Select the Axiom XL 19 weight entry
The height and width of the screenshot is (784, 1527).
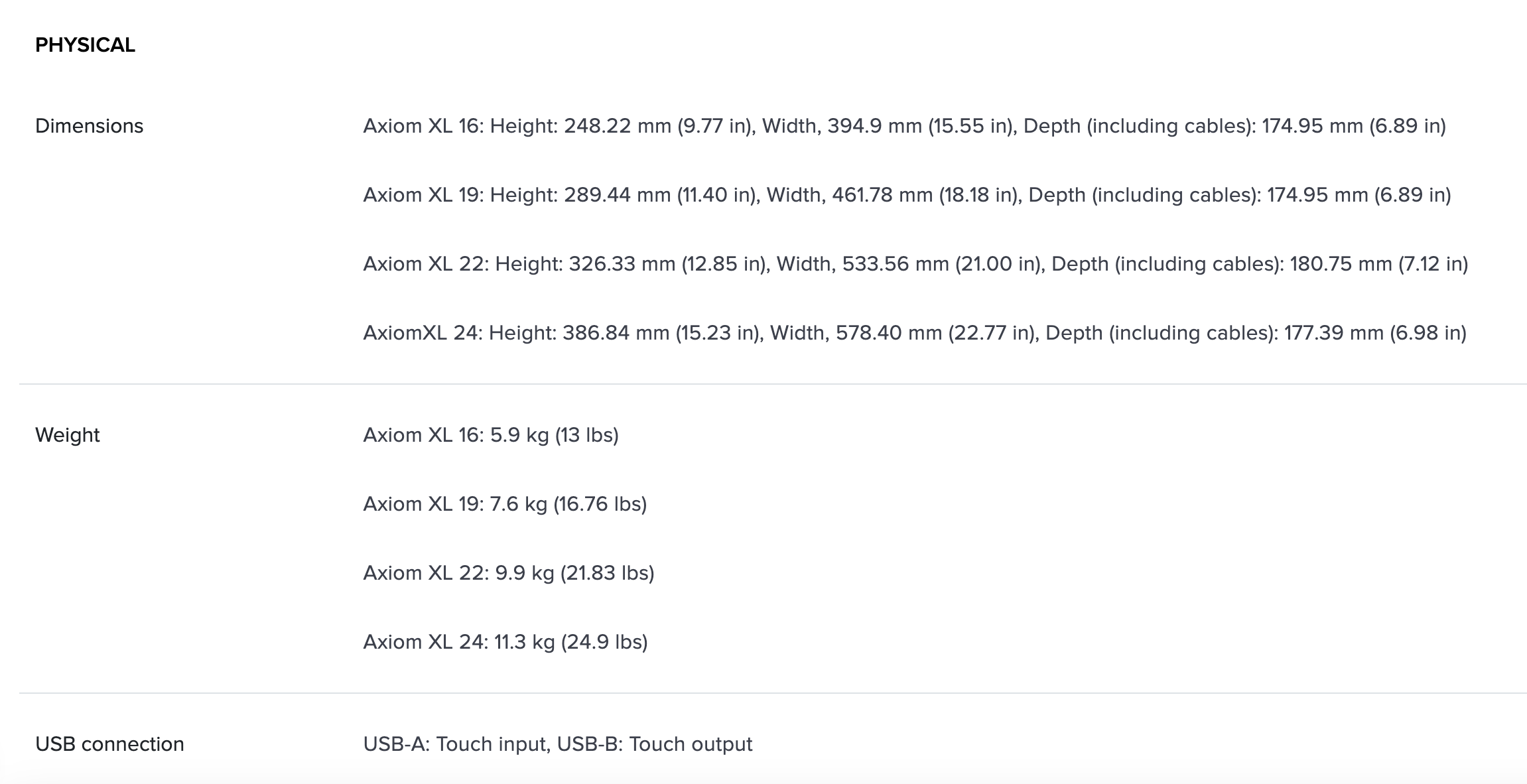[504, 504]
